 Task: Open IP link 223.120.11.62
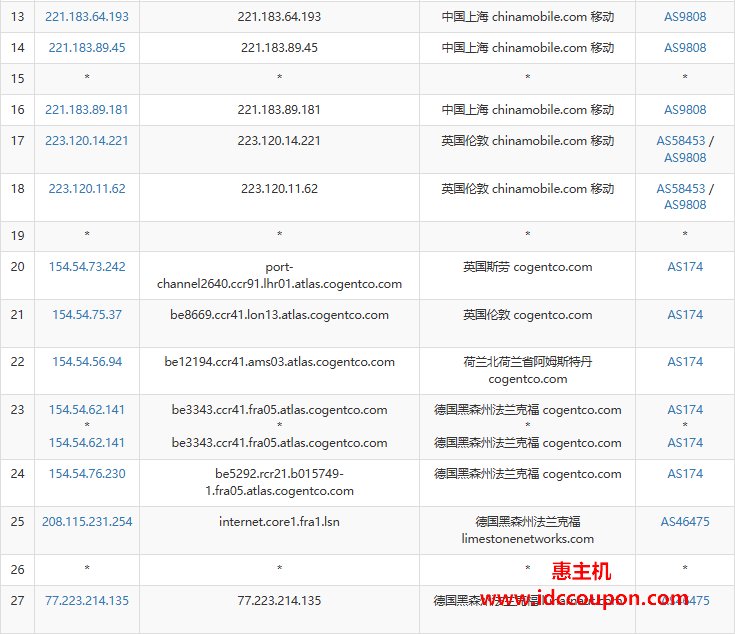pyautogui.click(x=87, y=189)
